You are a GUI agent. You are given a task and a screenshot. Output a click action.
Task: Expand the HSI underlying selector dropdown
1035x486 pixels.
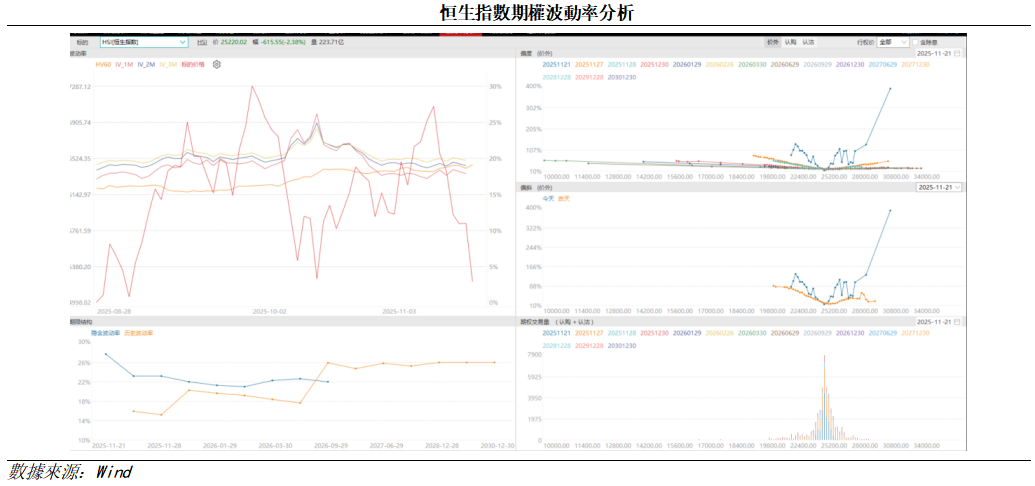[182, 43]
